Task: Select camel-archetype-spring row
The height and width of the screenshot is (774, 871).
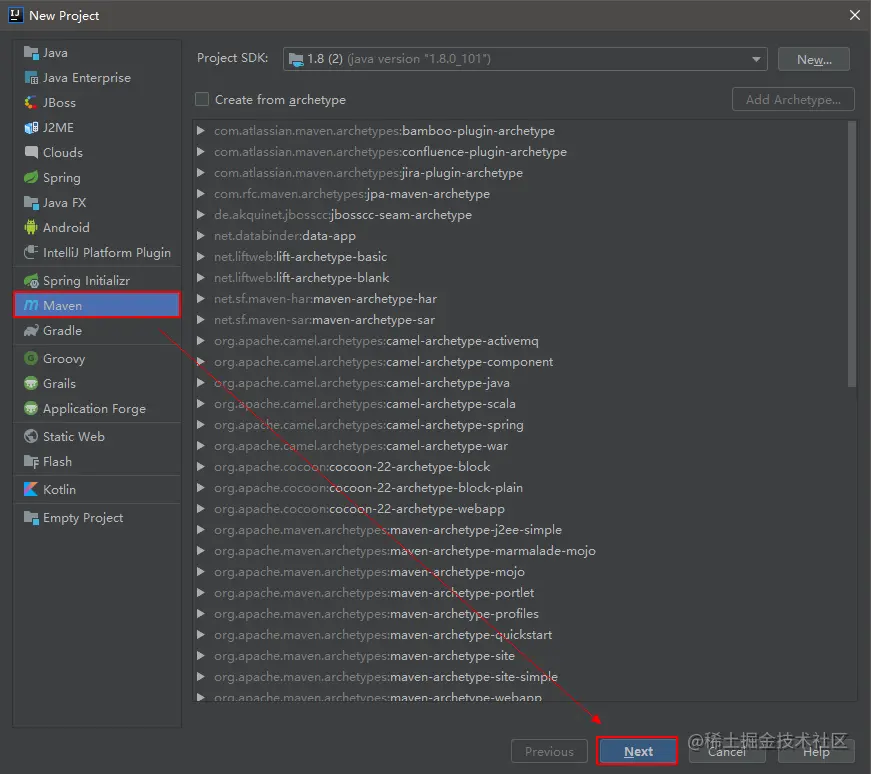Action: click(521, 425)
